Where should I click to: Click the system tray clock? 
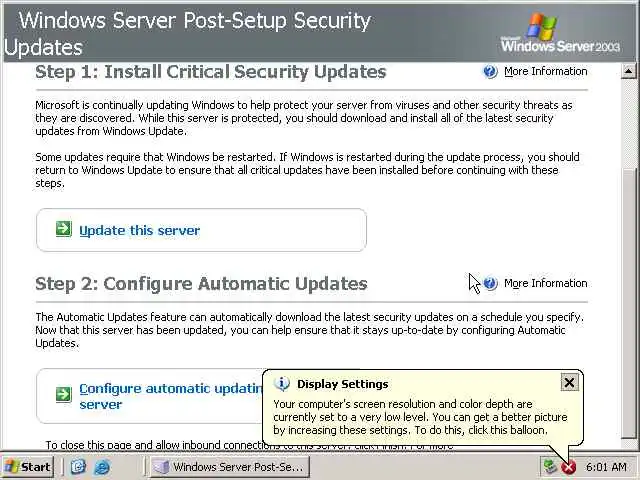[607, 467]
